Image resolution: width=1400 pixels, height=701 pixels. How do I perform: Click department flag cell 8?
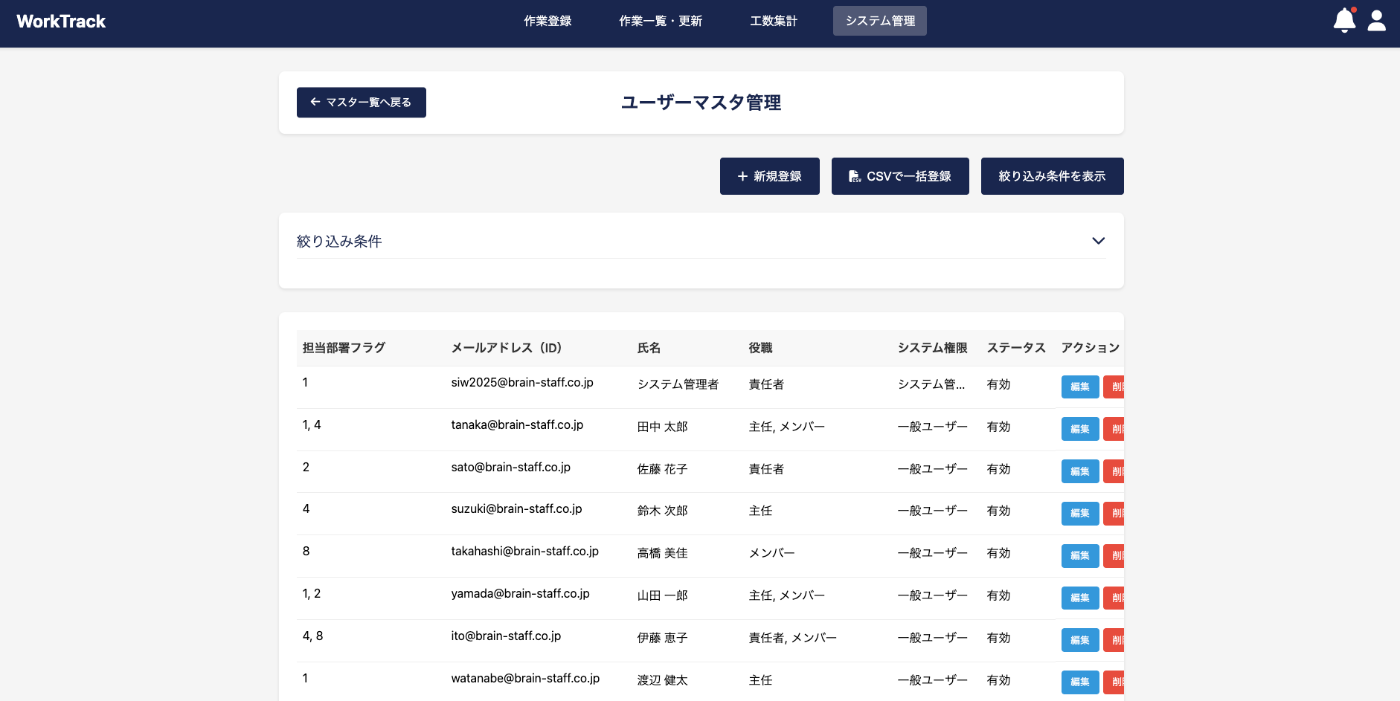tap(306, 551)
